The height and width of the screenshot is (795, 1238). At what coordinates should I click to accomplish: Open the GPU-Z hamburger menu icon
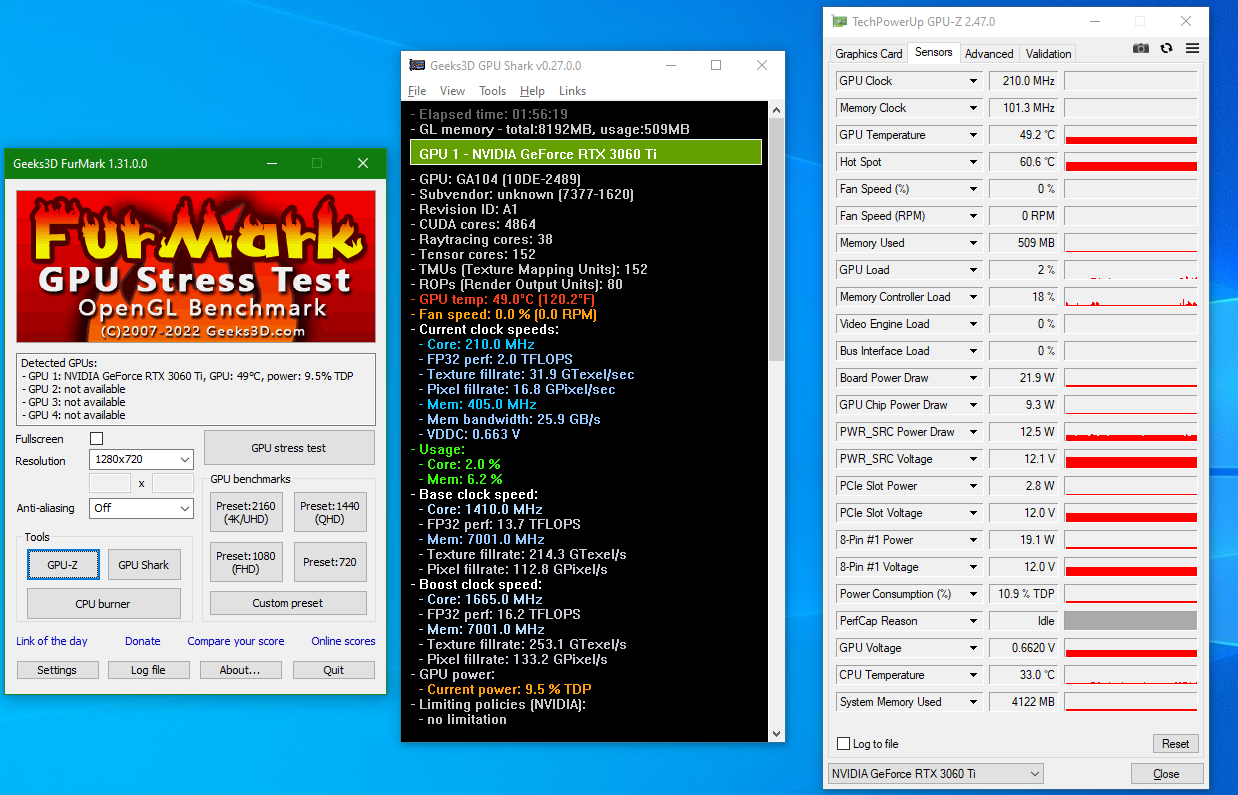point(1192,48)
